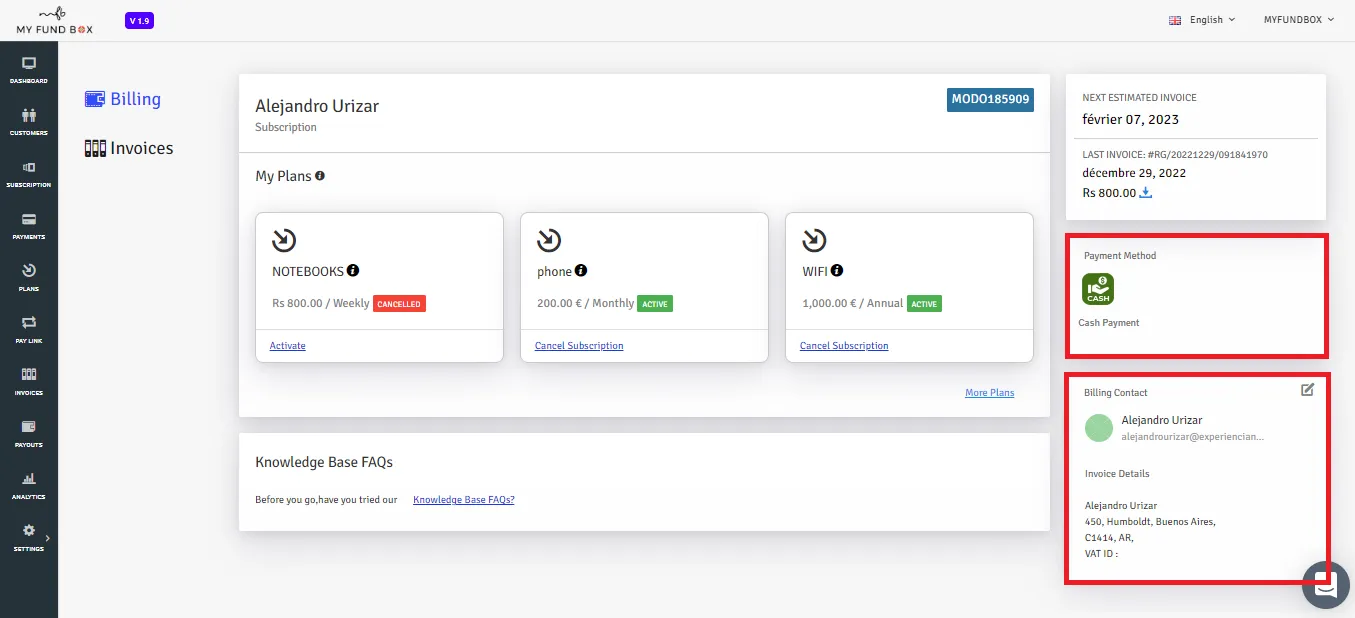Open the chat support bubble
The height and width of the screenshot is (618, 1355).
tap(1326, 585)
